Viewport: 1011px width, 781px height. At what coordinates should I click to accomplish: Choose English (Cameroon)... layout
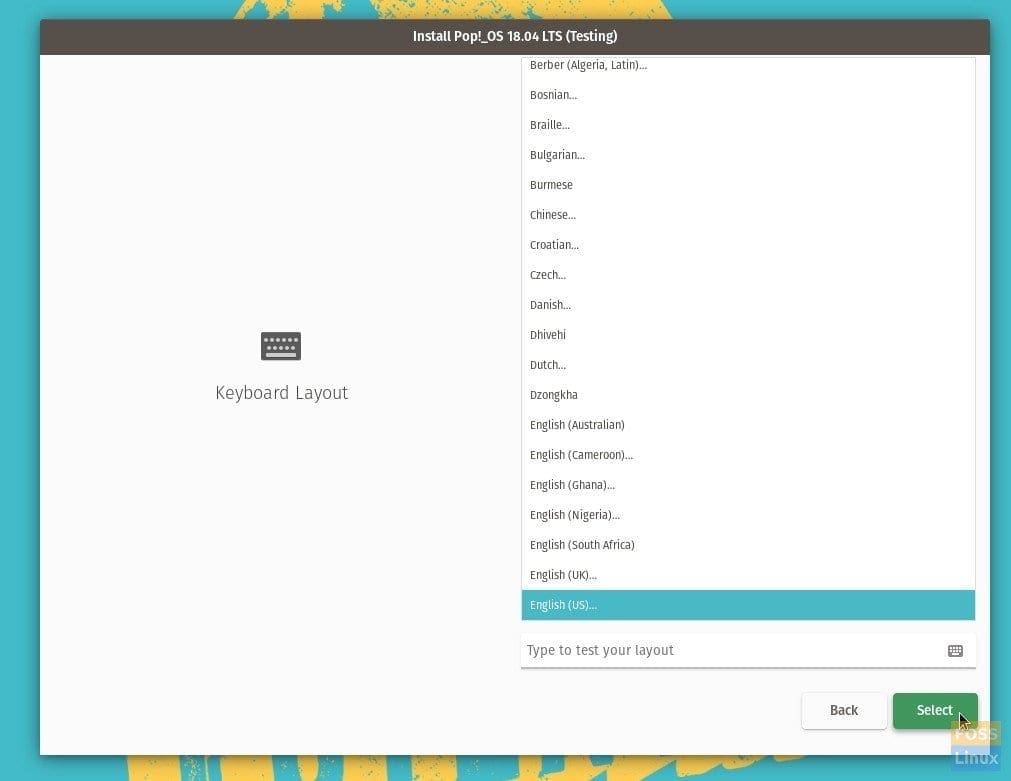748,455
